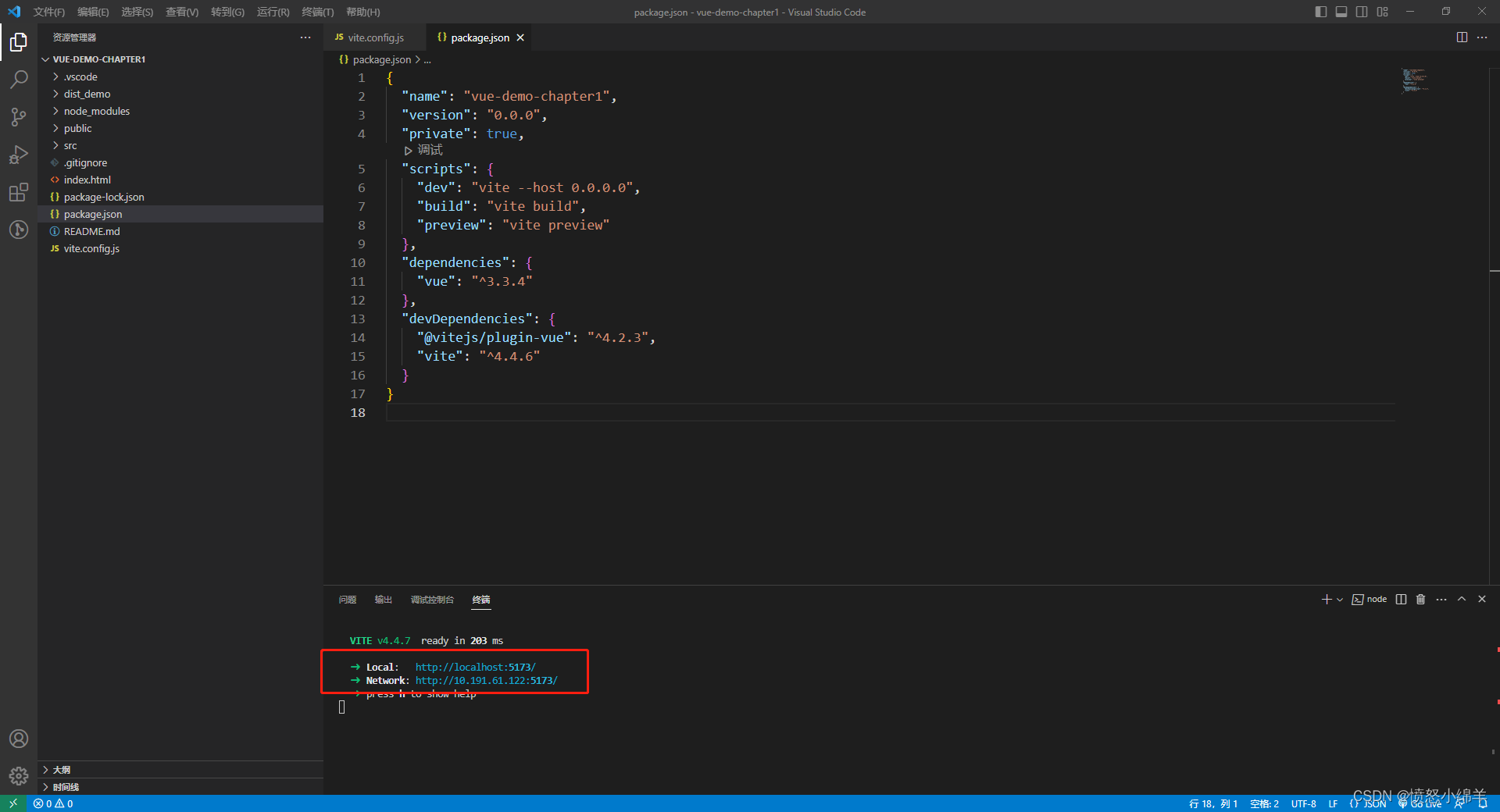
Task: Close the package.json editor tab
Action: [520, 37]
